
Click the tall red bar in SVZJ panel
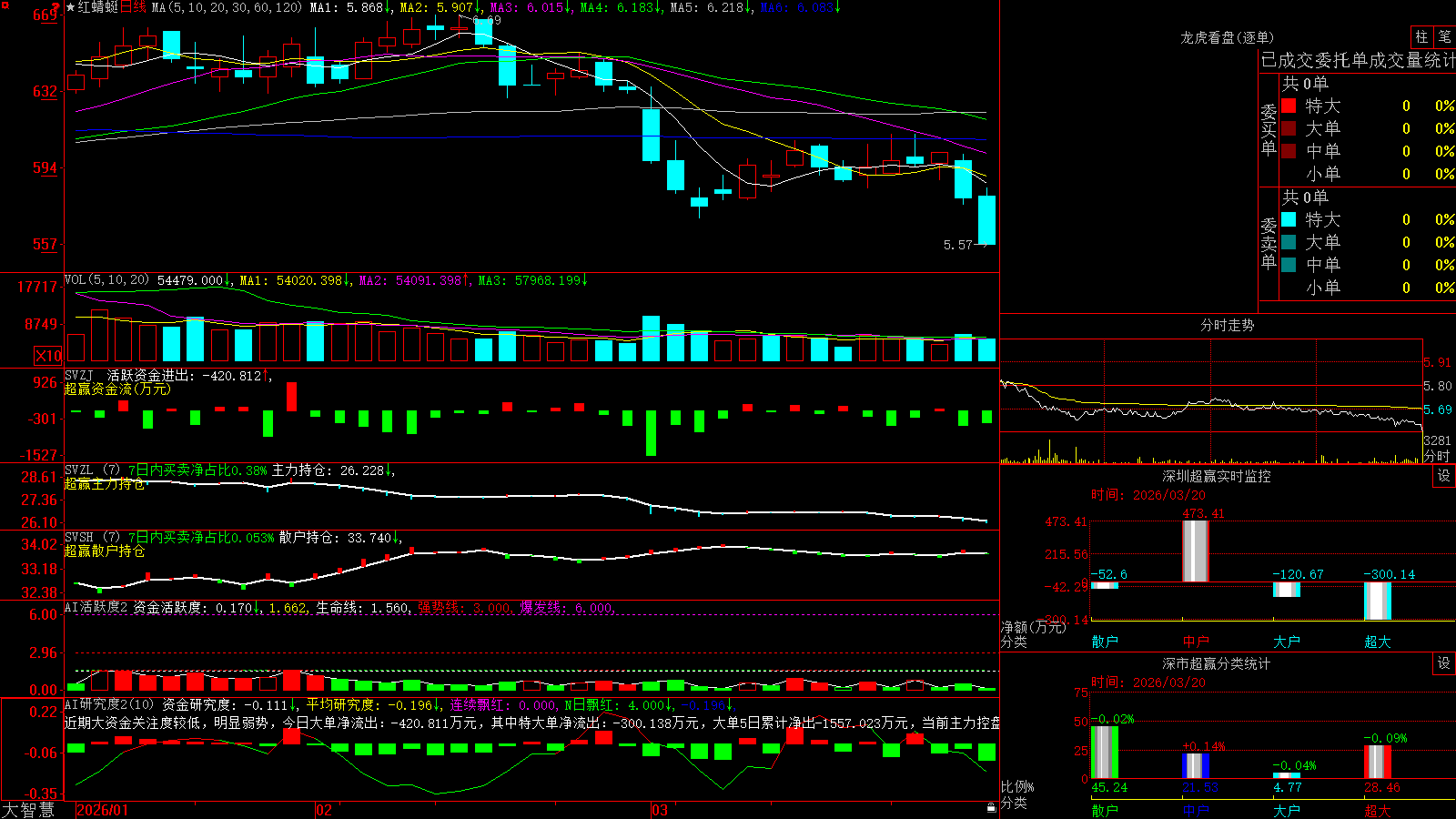tap(291, 397)
